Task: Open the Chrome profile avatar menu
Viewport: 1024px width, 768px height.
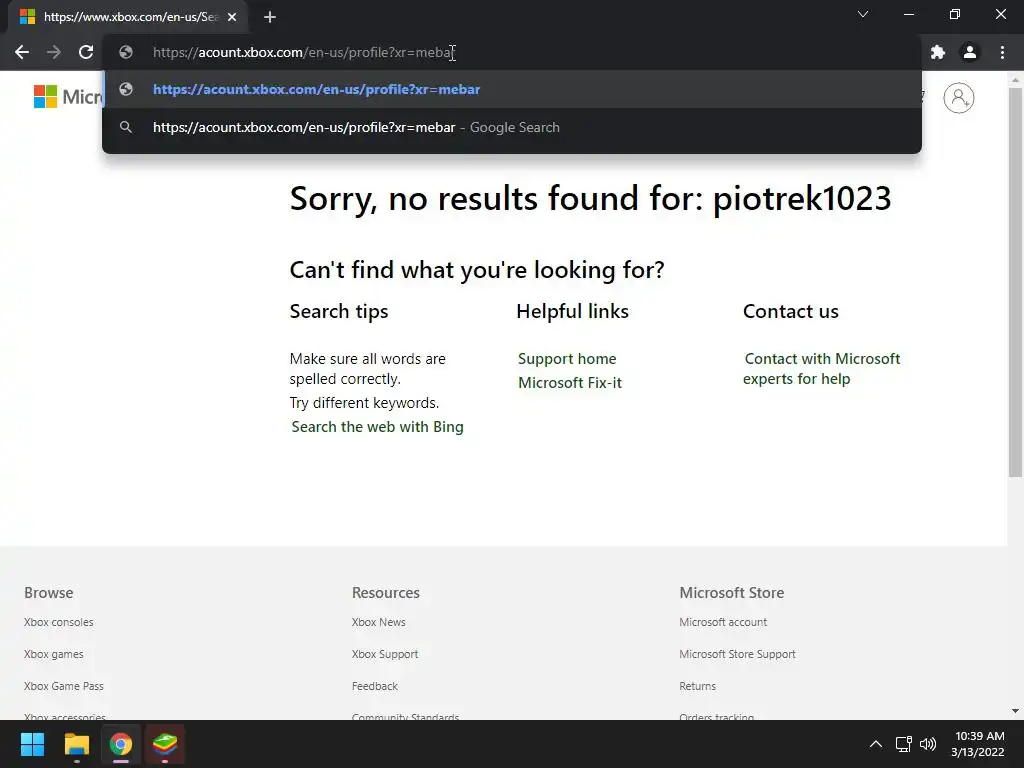Action: pos(970,52)
